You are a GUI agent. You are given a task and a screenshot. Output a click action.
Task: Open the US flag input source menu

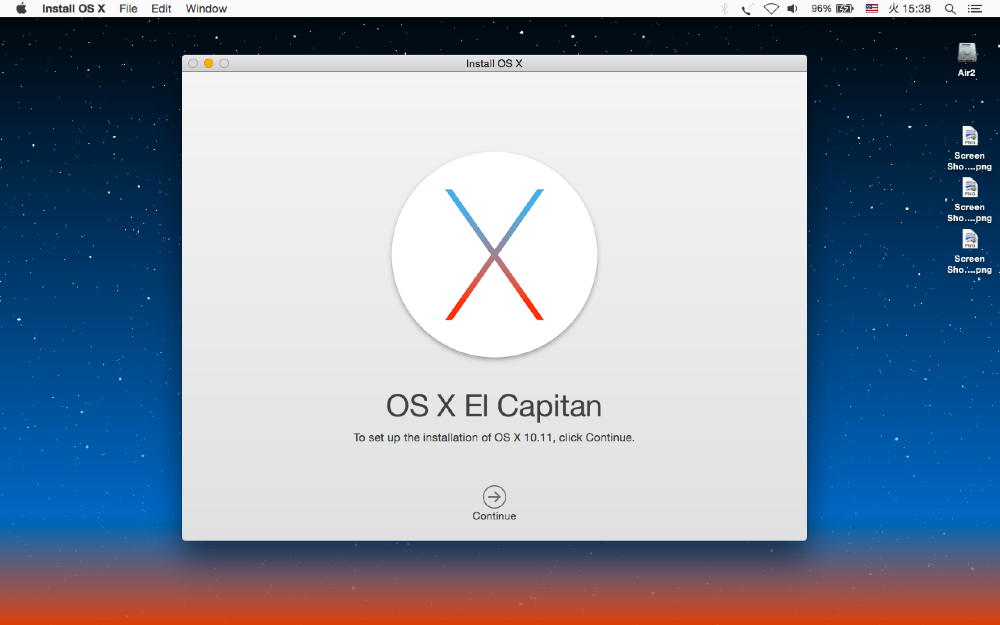(x=872, y=8)
